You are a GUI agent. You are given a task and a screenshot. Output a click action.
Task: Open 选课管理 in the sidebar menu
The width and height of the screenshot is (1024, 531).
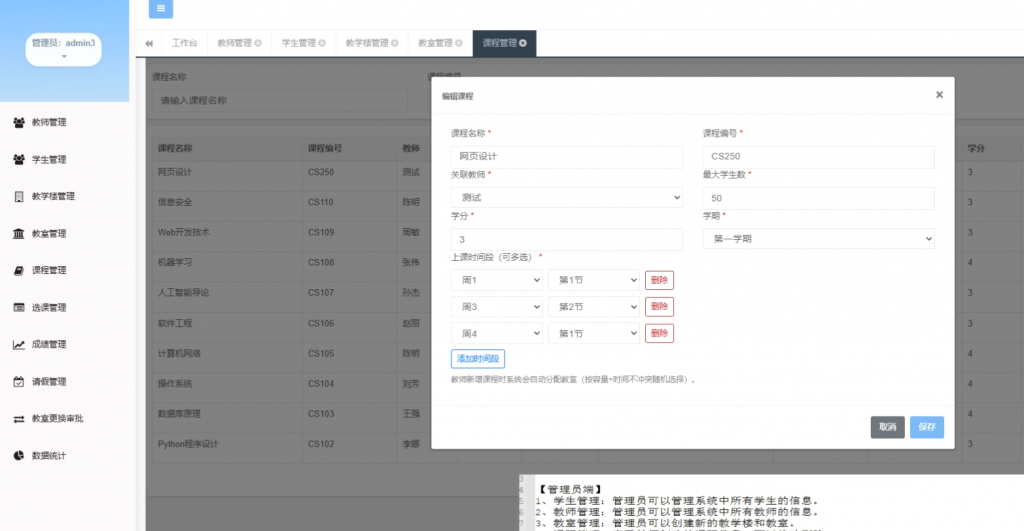pos(49,308)
